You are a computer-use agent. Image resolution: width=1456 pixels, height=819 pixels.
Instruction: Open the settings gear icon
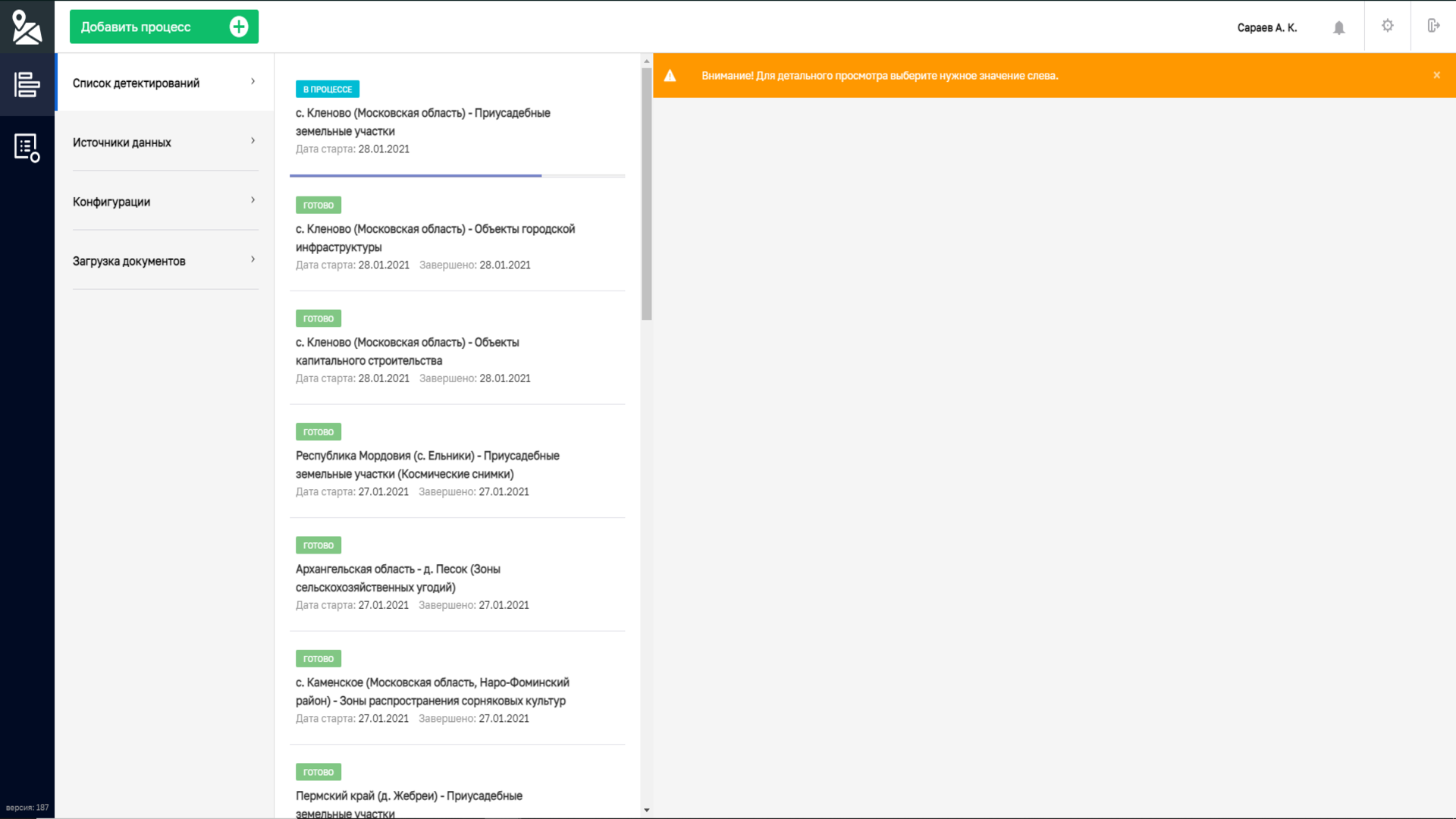click(1388, 26)
